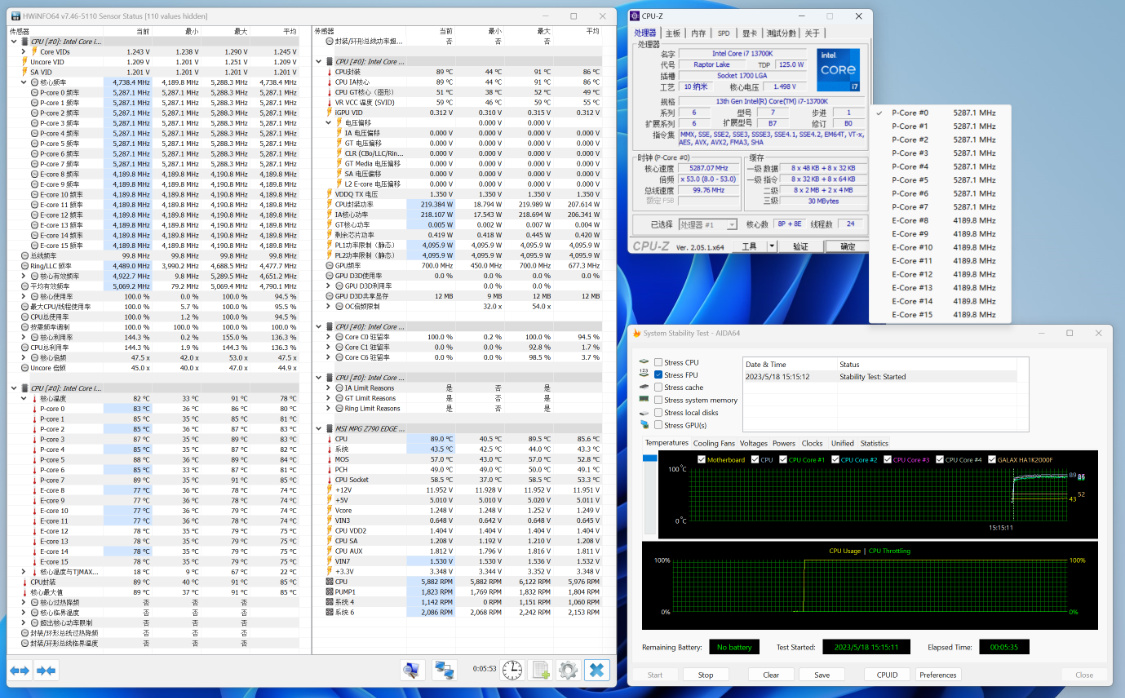Image resolution: width=1125 pixels, height=698 pixels.
Task: Select E-Core #8 in the core list
Action: coord(910,221)
